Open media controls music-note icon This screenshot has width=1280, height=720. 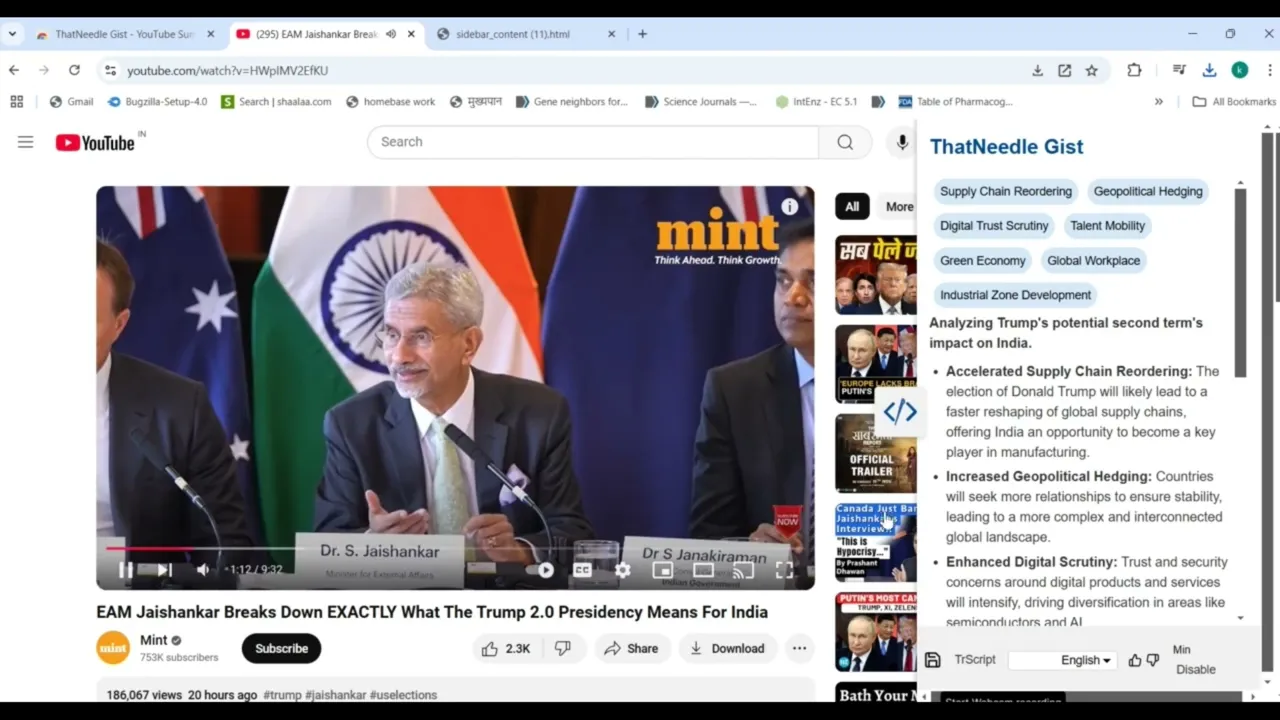coord(1179,70)
